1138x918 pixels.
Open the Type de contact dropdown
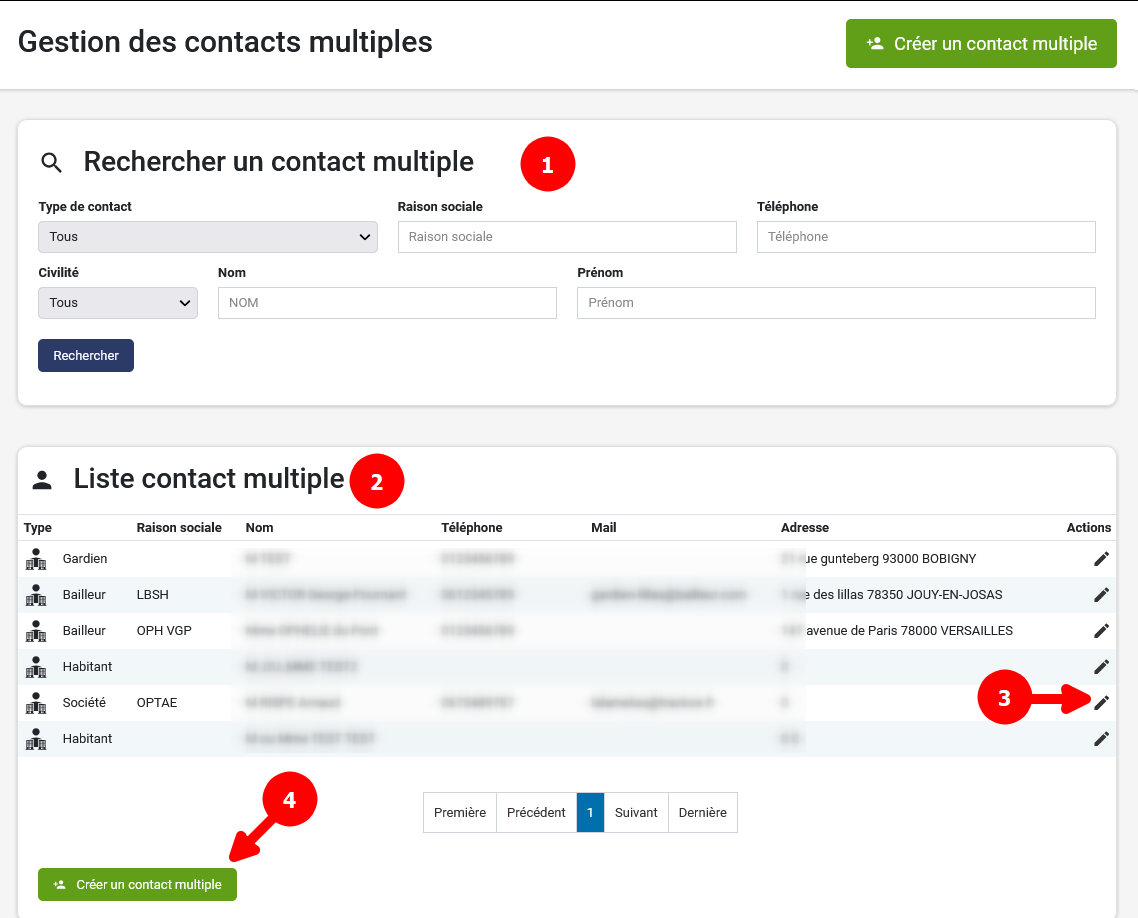[208, 237]
